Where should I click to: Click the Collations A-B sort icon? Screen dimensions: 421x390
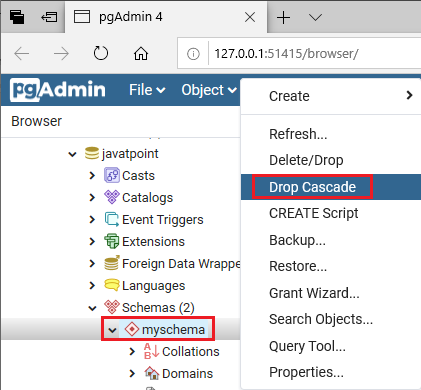[151, 351]
